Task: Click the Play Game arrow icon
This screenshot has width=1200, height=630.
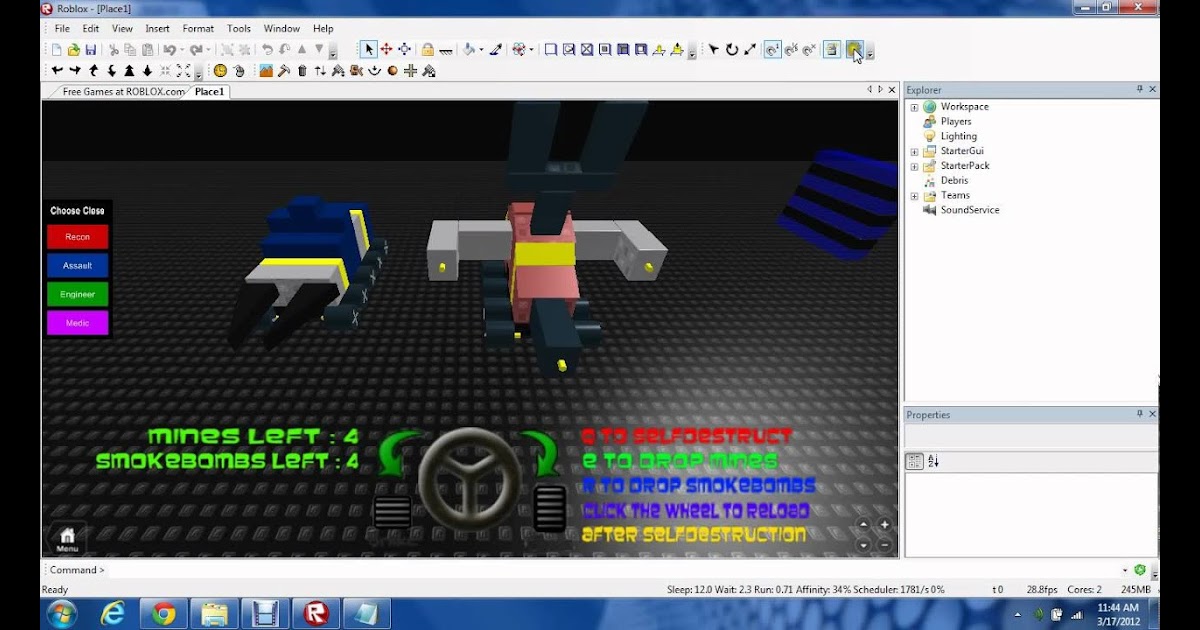Action: coord(713,50)
